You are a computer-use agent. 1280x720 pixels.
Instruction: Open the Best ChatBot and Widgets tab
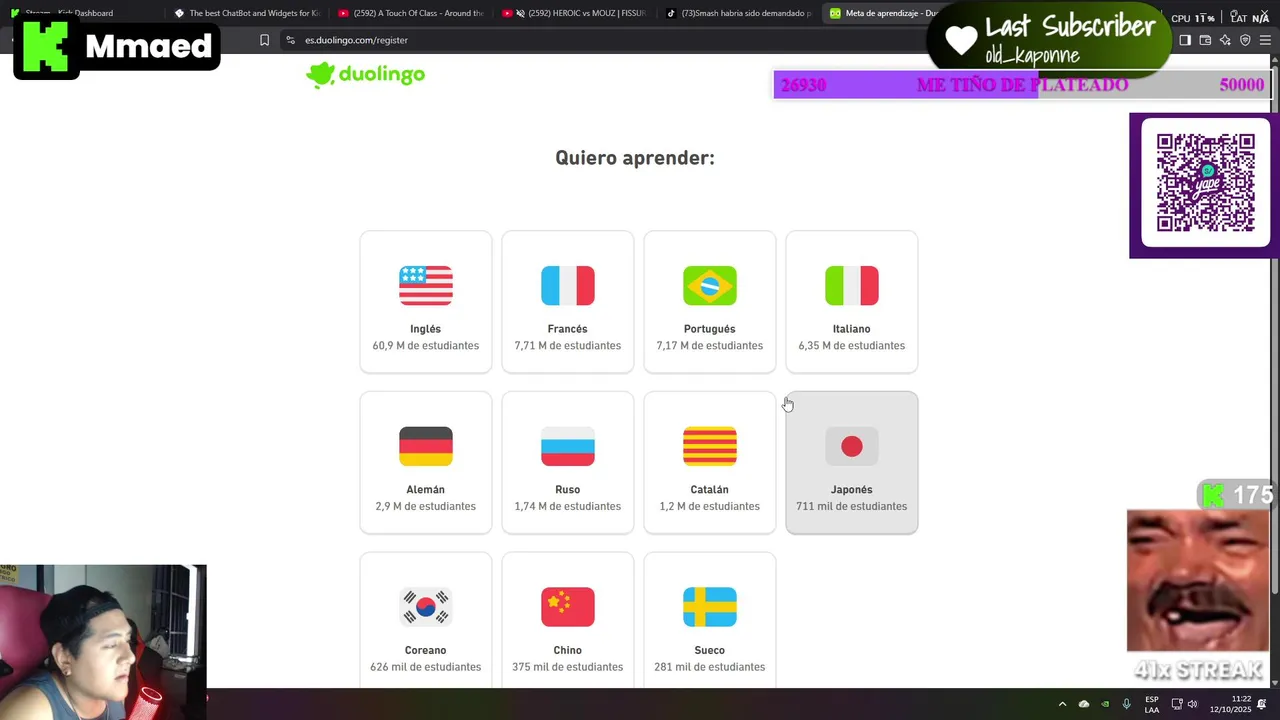(x=247, y=13)
